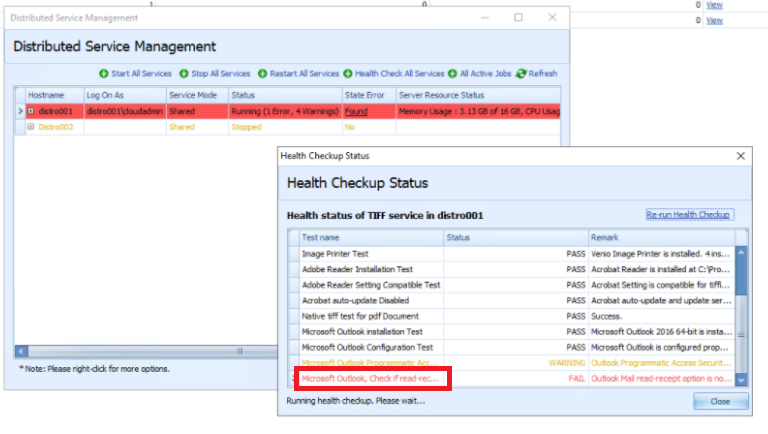Click left arrow of services grid horizontal scrollbar
The height and width of the screenshot is (434, 768).
[21, 351]
